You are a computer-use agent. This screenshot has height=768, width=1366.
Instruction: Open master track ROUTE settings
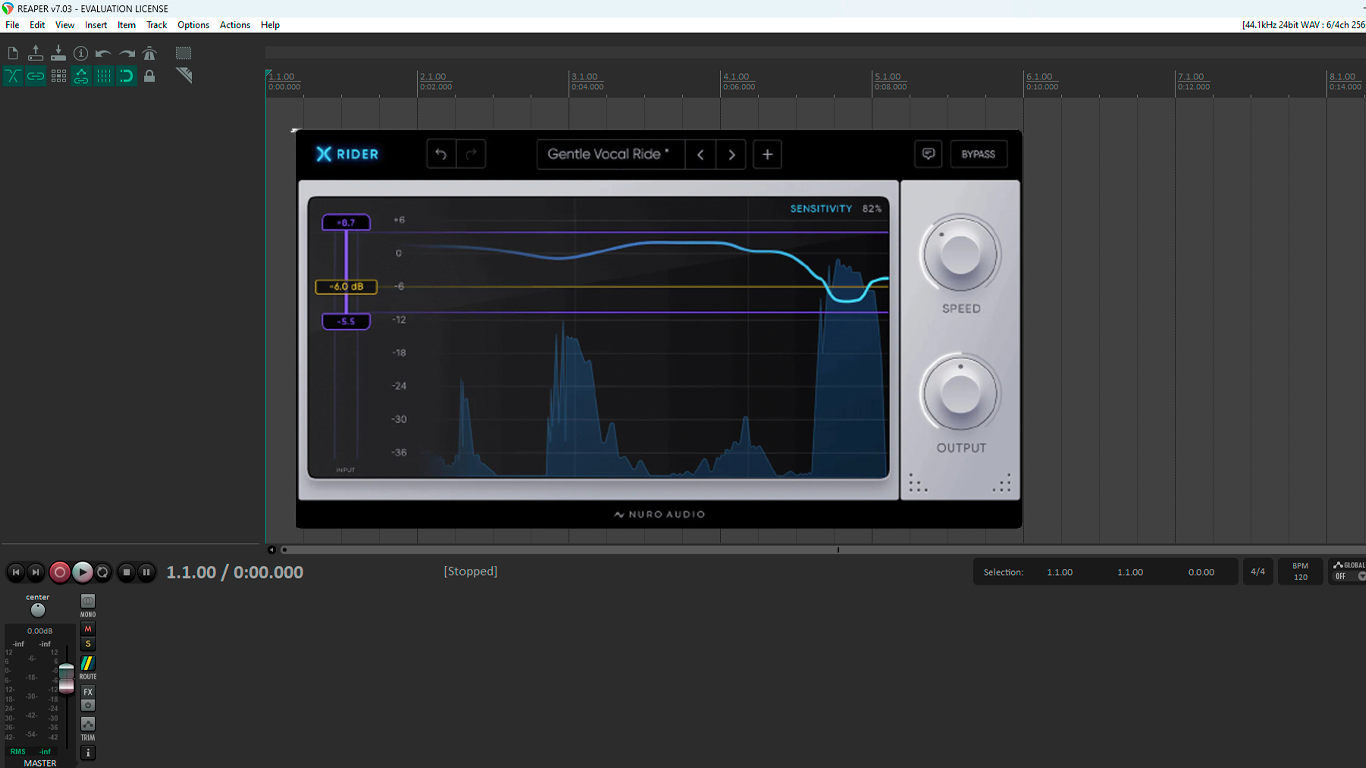coord(88,663)
